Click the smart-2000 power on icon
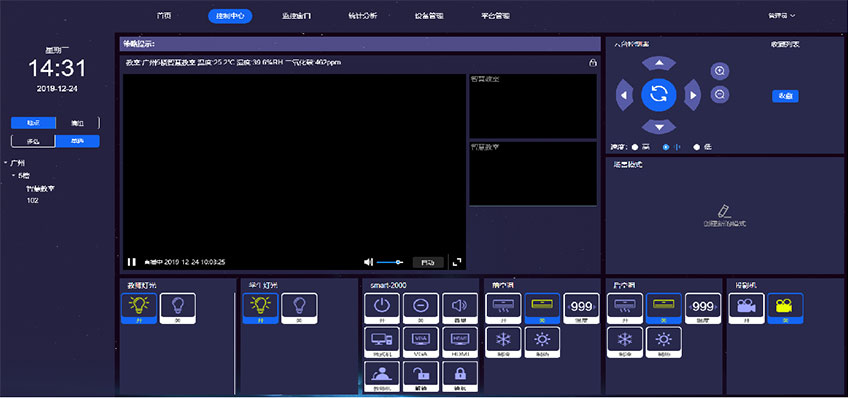Screen dimensions: 848x398 [x=382, y=308]
